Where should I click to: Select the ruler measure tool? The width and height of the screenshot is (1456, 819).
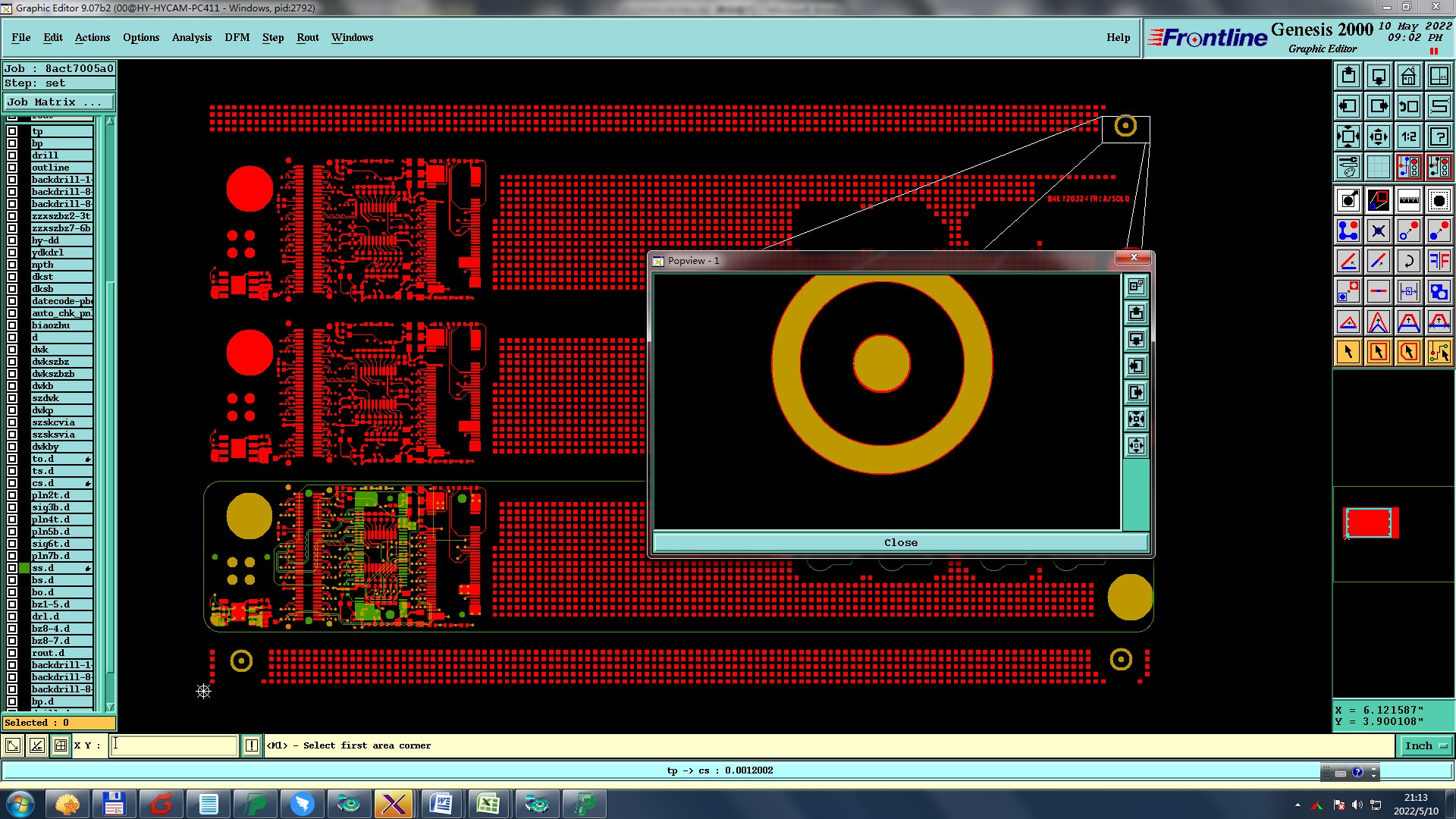[1408, 200]
